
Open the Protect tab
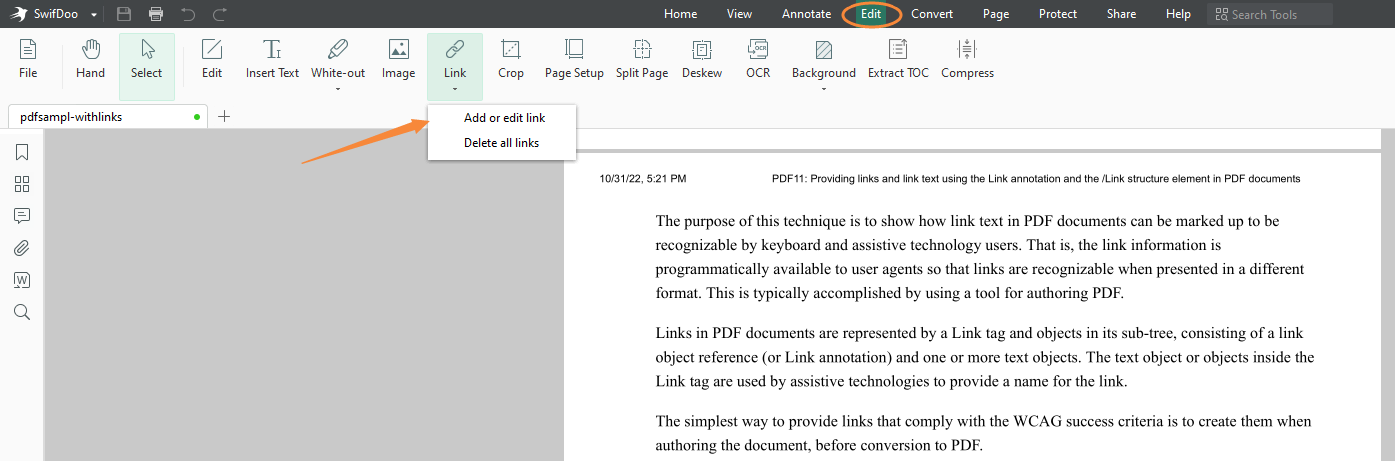pyautogui.click(x=1058, y=14)
